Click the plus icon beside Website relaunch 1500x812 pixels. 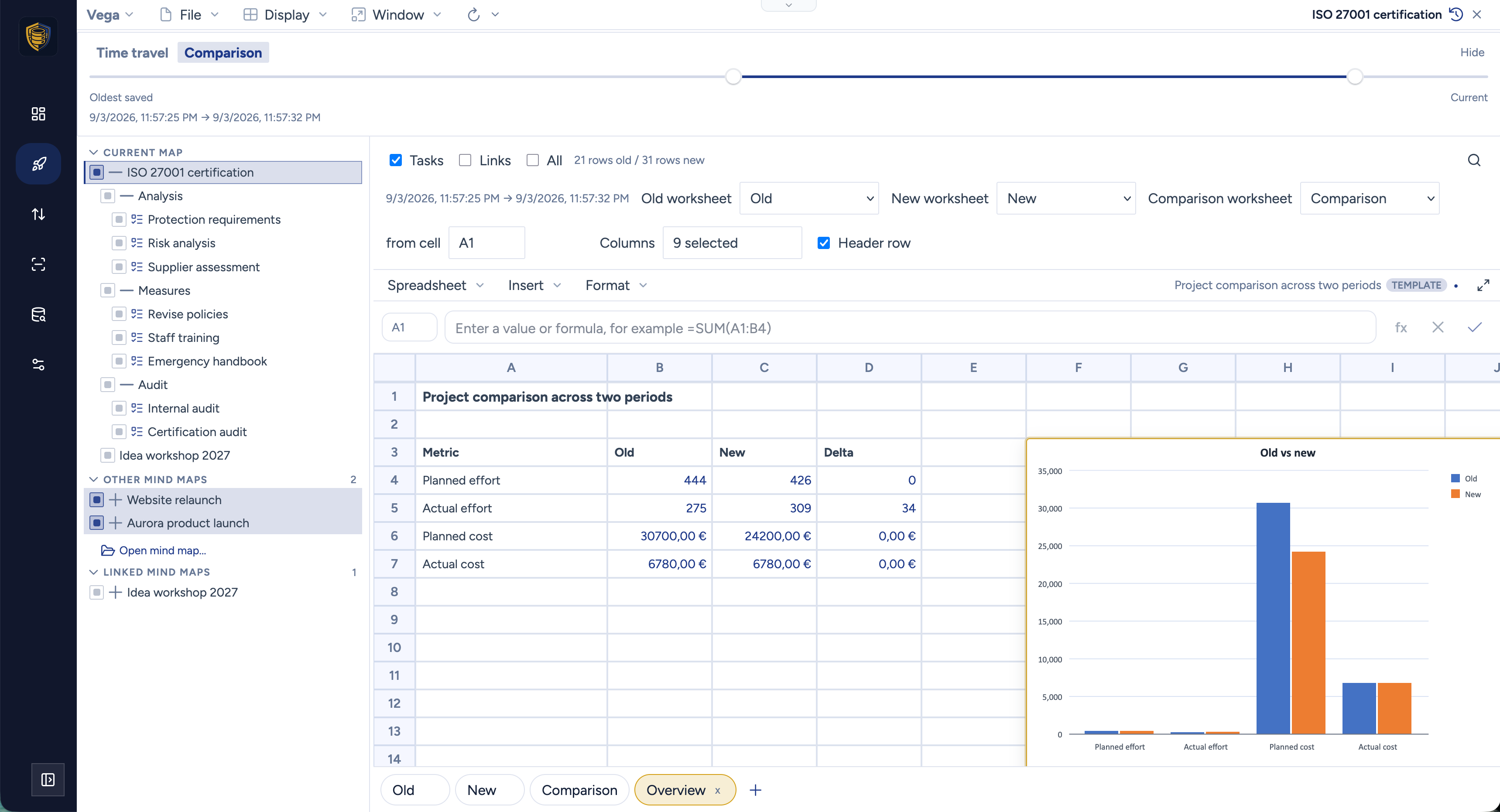115,499
